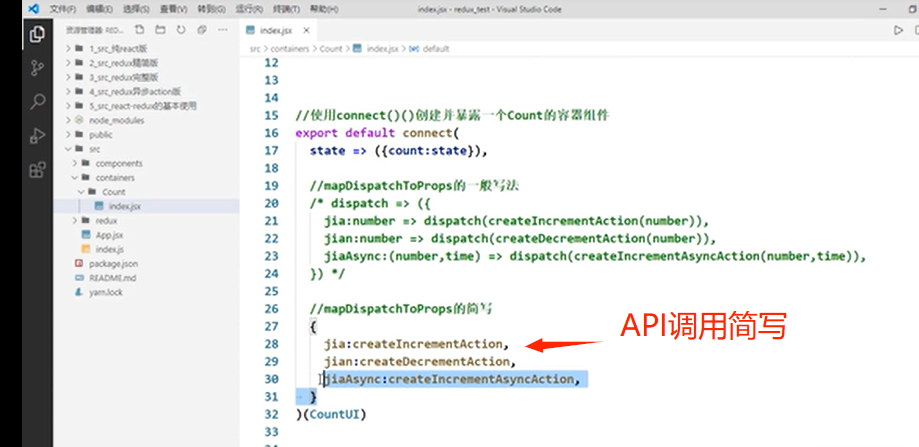Click 'state => ({count:state}),' on line 17
919x447 pixels.
(x=399, y=151)
